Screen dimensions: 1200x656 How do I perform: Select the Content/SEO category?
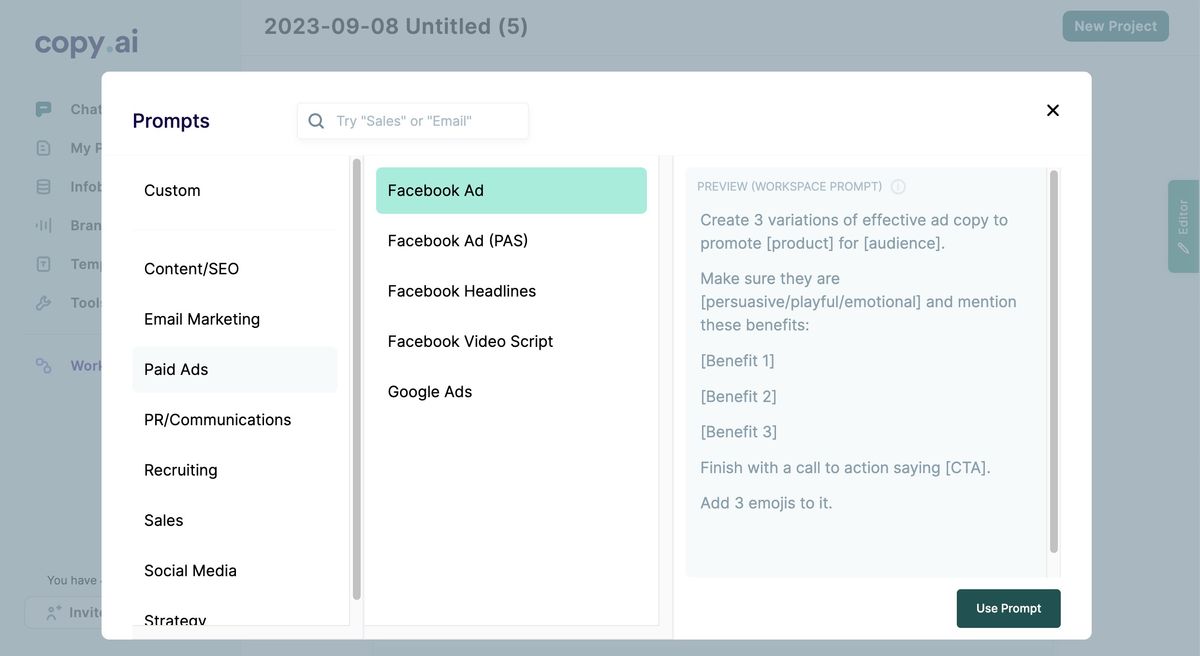click(x=191, y=269)
